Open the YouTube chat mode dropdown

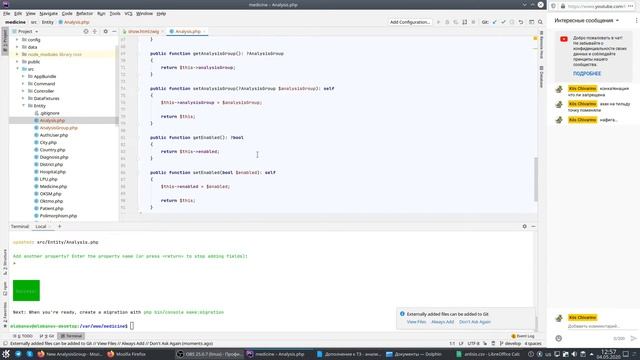point(587,20)
